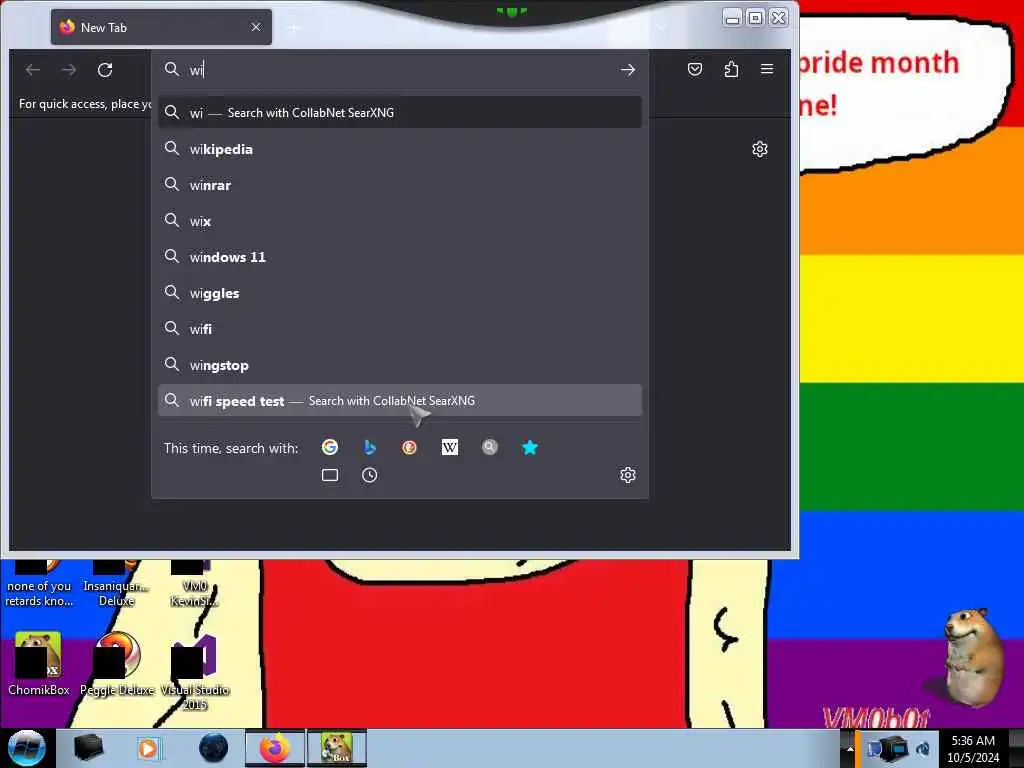Choose the wifi suggestion
This screenshot has height=768, width=1024.
(x=400, y=329)
